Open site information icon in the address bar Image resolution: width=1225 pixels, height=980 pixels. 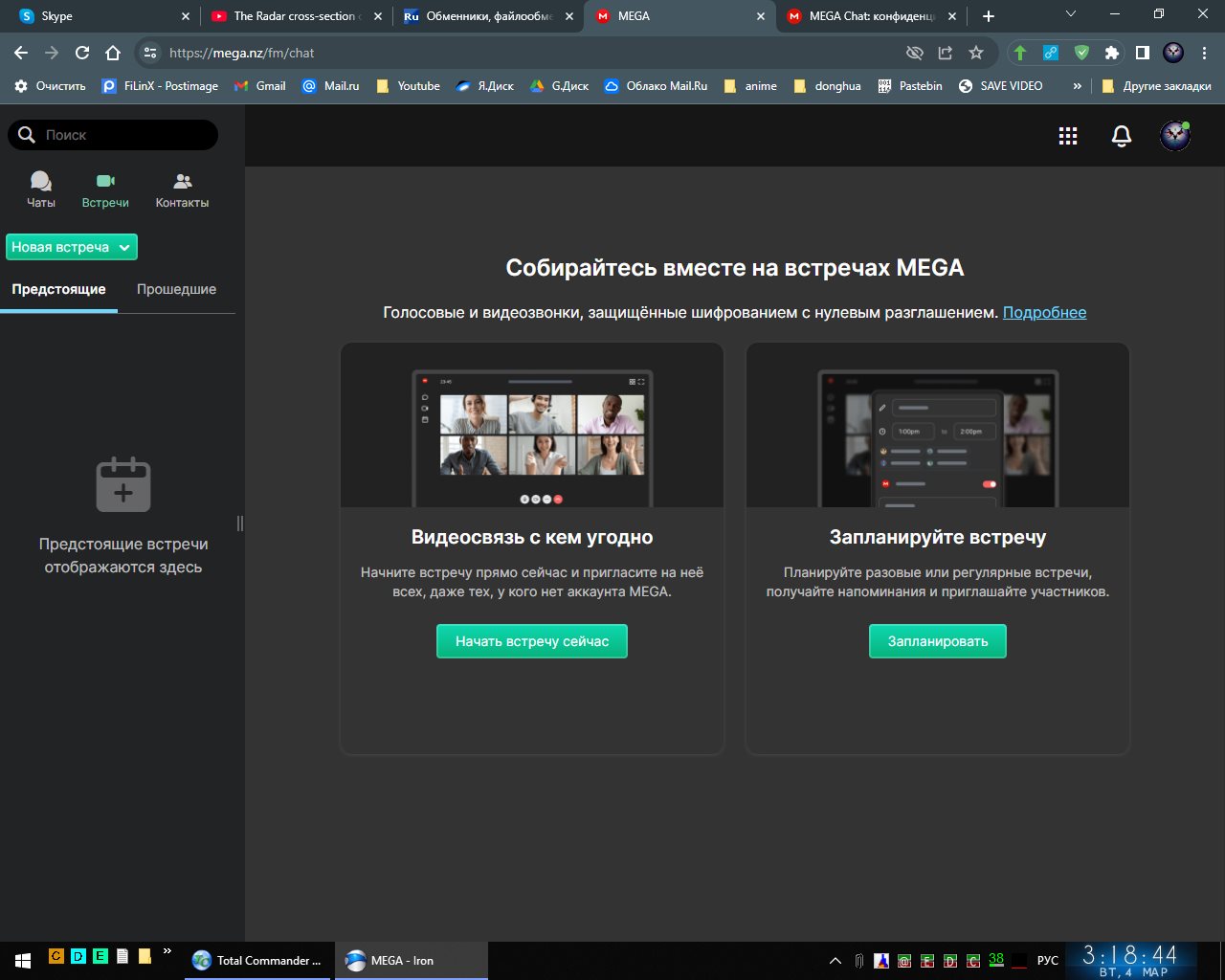click(x=150, y=53)
